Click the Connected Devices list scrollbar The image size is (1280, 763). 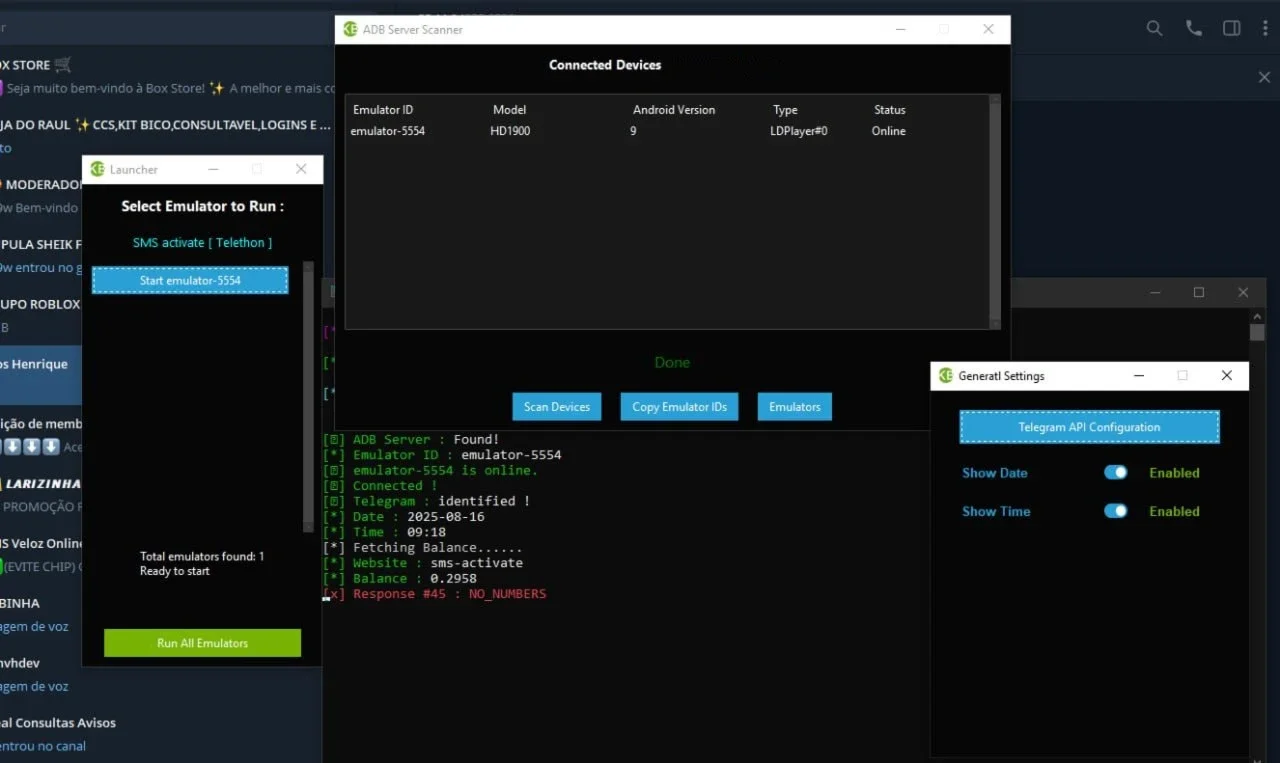click(994, 212)
